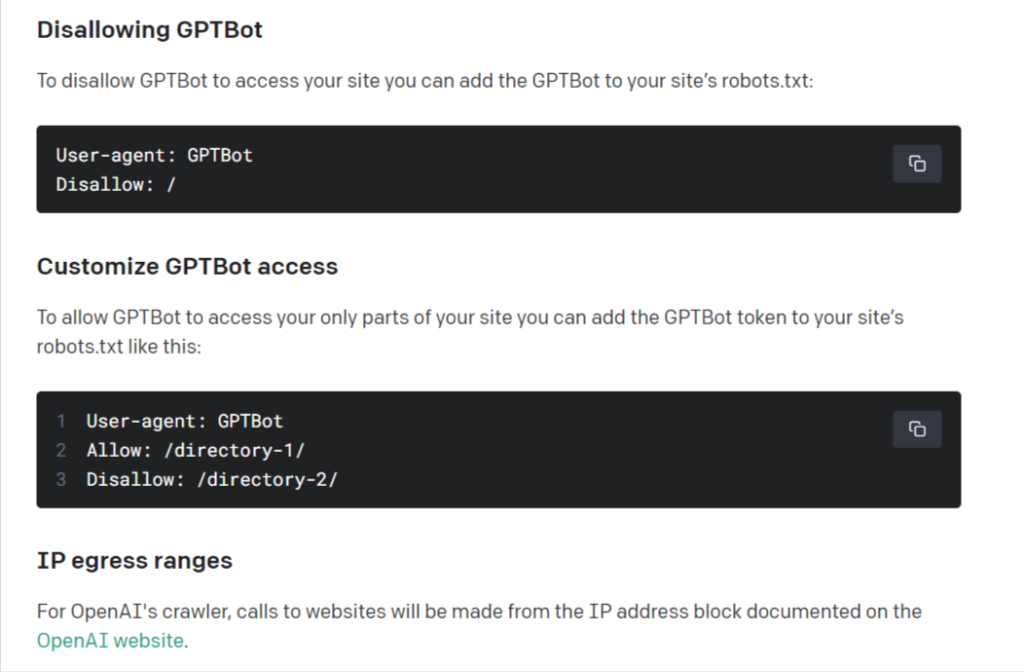Viewport: 1024px width, 672px height.
Task: Copy the Disallow GPTBot code snippet
Action: click(917, 163)
